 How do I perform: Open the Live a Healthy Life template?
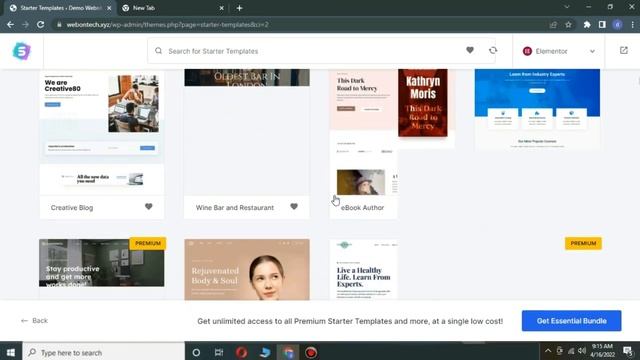pos(364,270)
